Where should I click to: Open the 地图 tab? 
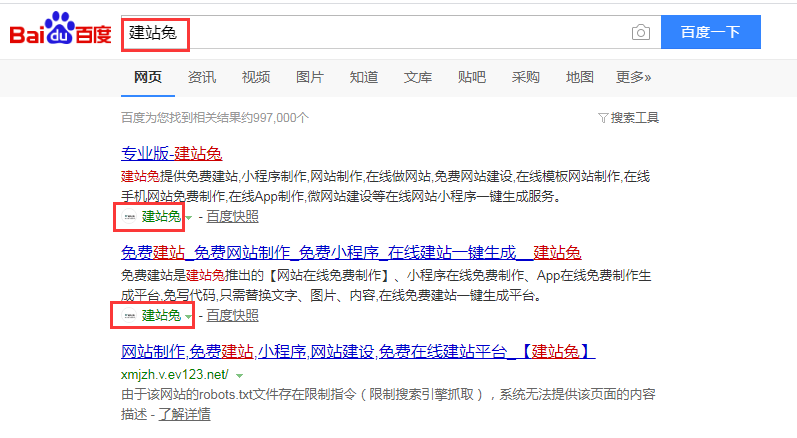(579, 77)
